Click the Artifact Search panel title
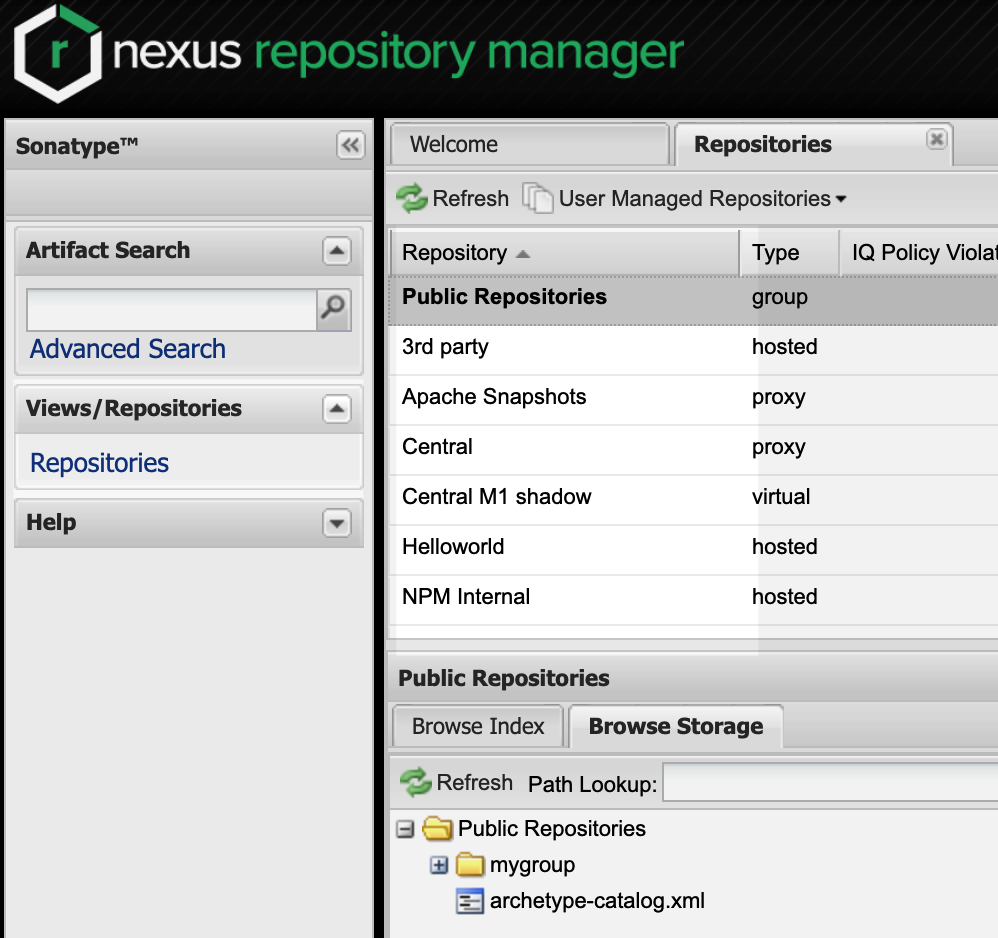 pyautogui.click(x=108, y=250)
